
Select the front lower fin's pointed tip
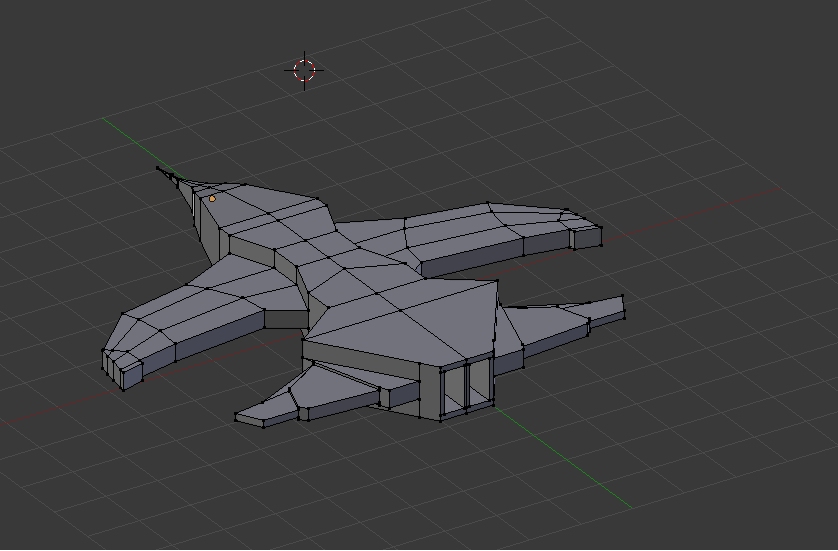(237, 416)
